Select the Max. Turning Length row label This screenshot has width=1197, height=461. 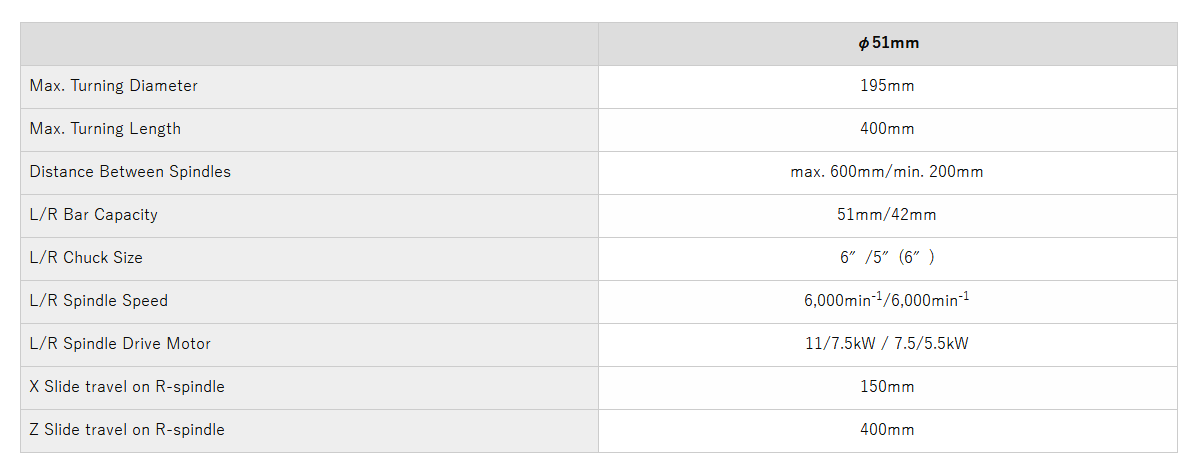[x=105, y=129]
